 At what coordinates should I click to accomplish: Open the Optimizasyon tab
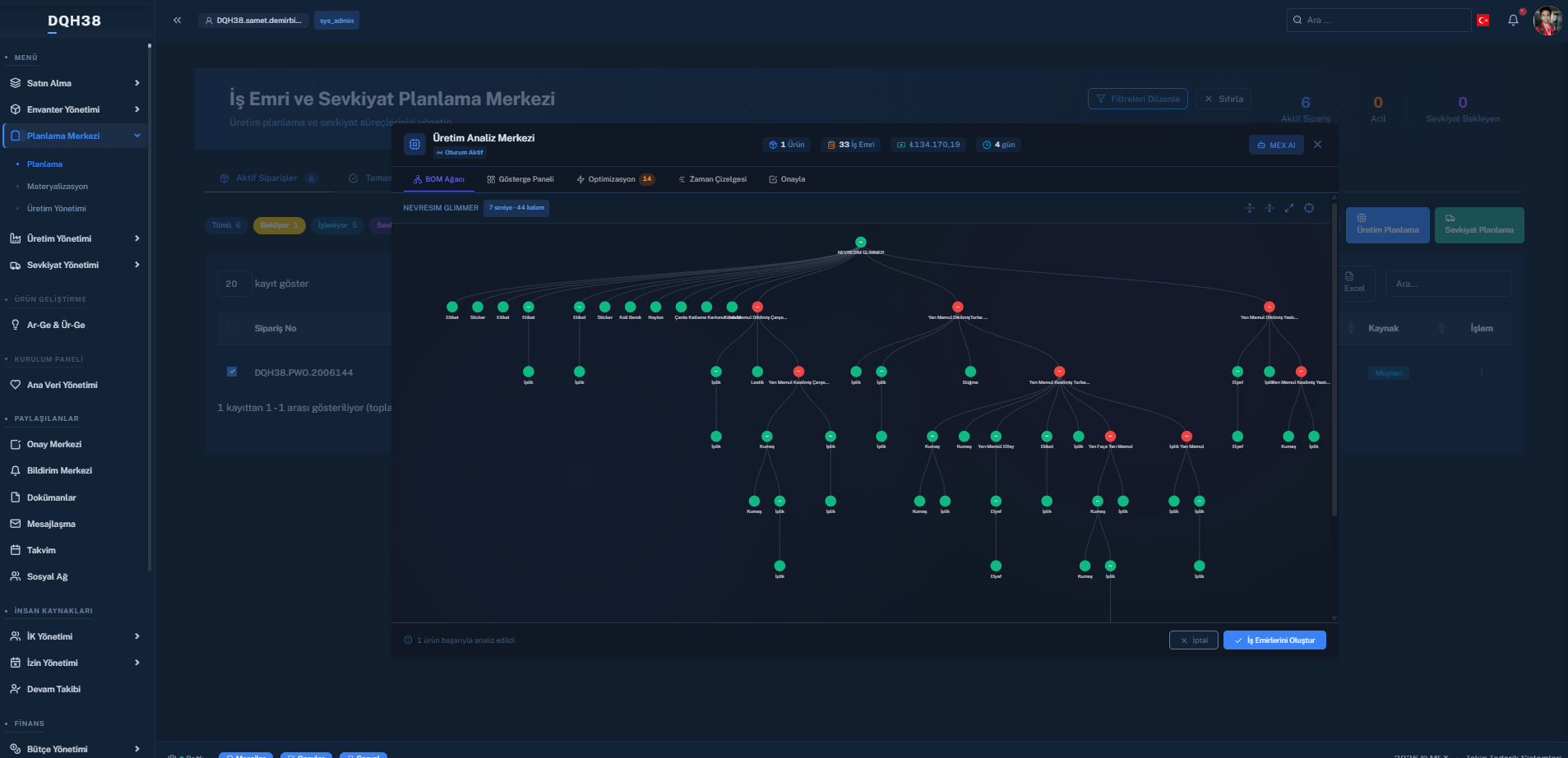point(615,179)
